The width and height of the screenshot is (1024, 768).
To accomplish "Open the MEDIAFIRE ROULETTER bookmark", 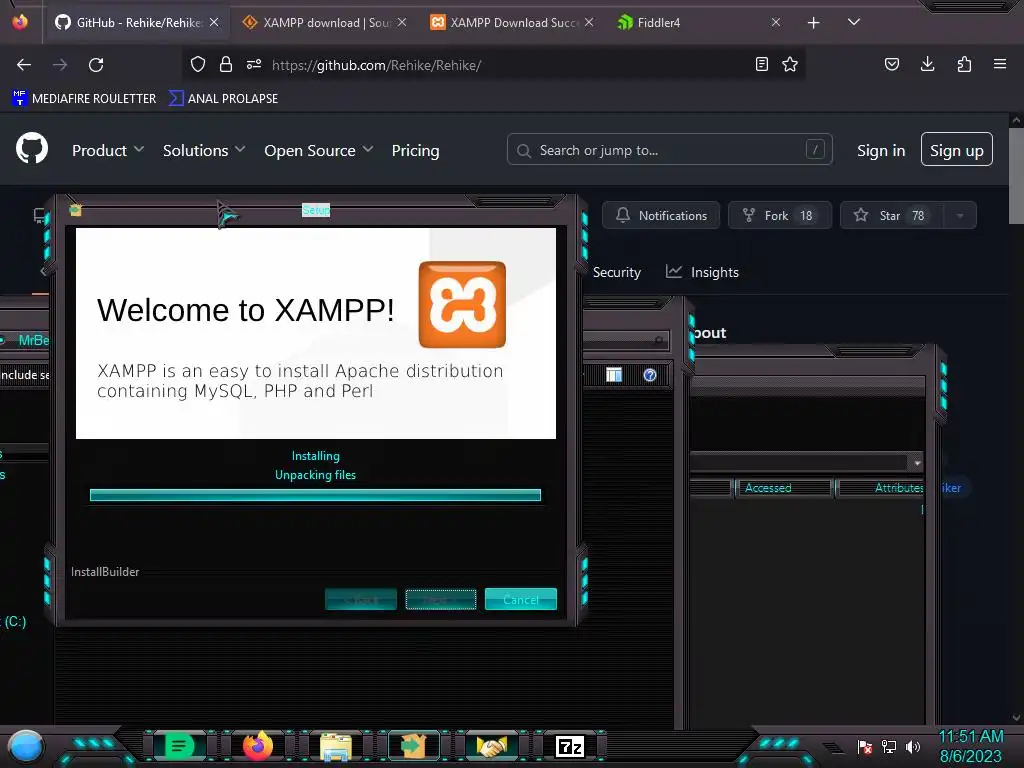I will [84, 99].
